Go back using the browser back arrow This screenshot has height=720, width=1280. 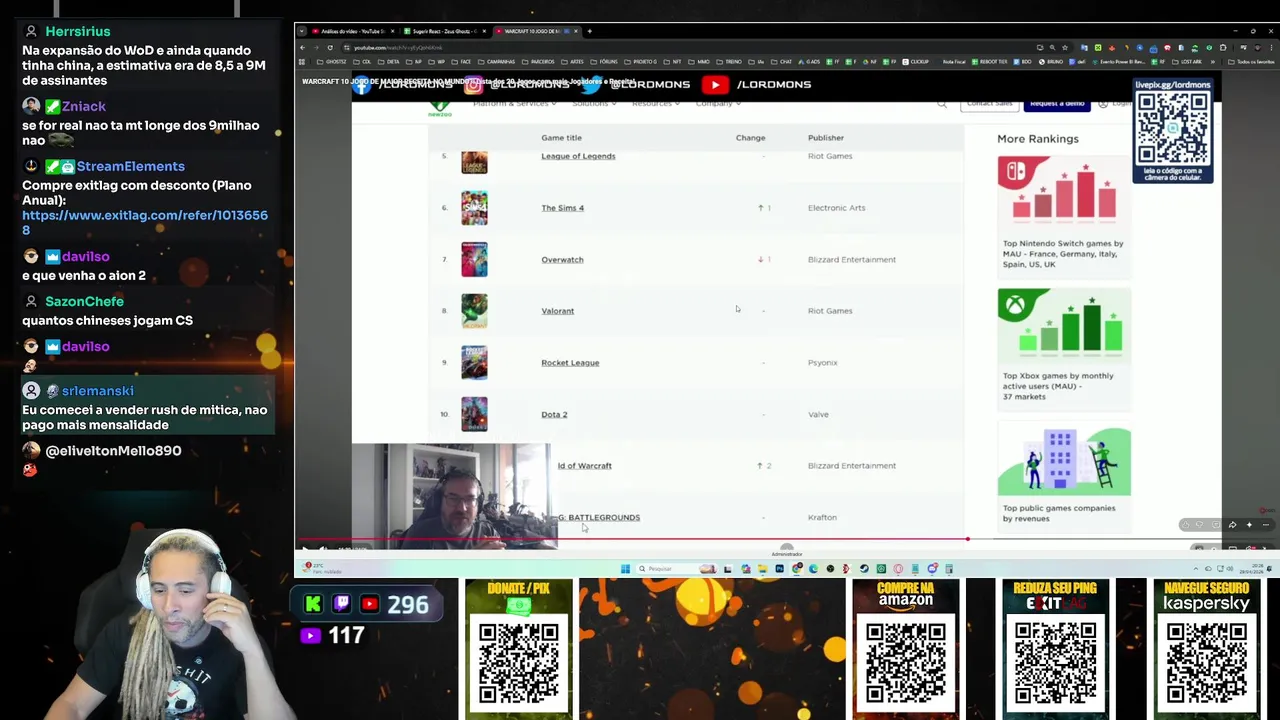point(303,48)
